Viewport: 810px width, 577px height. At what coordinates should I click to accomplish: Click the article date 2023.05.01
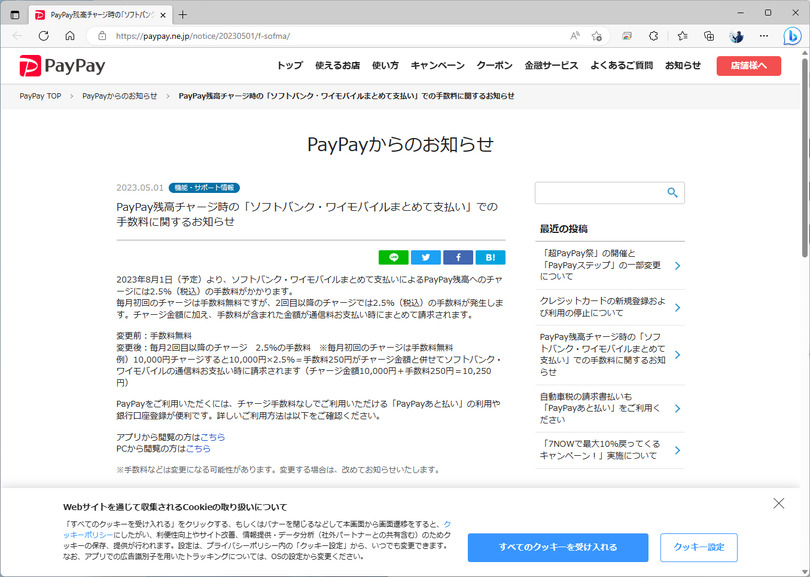(139, 188)
